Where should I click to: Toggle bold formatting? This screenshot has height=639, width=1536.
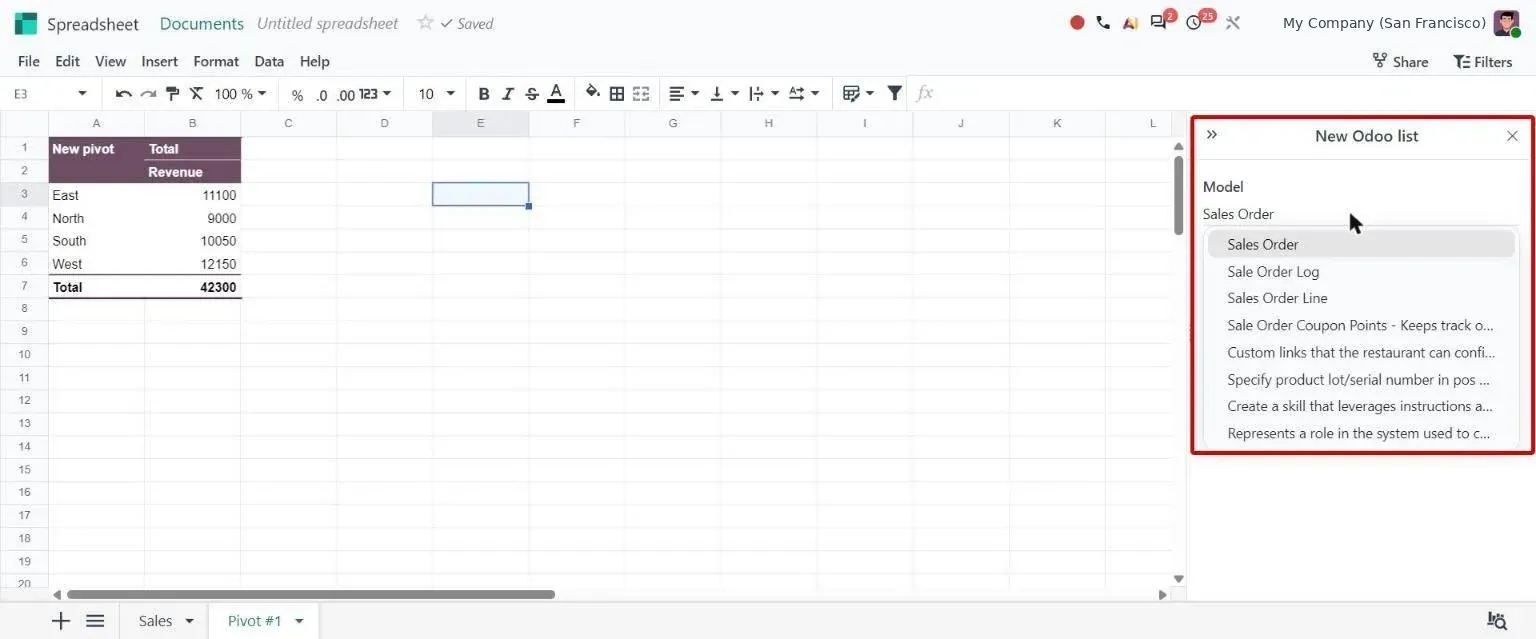(x=484, y=94)
